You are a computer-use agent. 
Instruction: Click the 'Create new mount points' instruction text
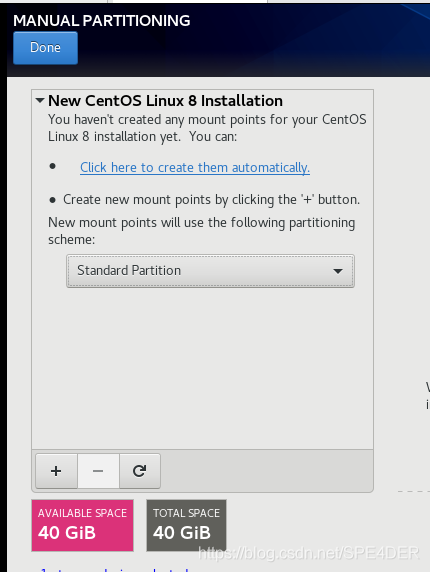click(211, 200)
